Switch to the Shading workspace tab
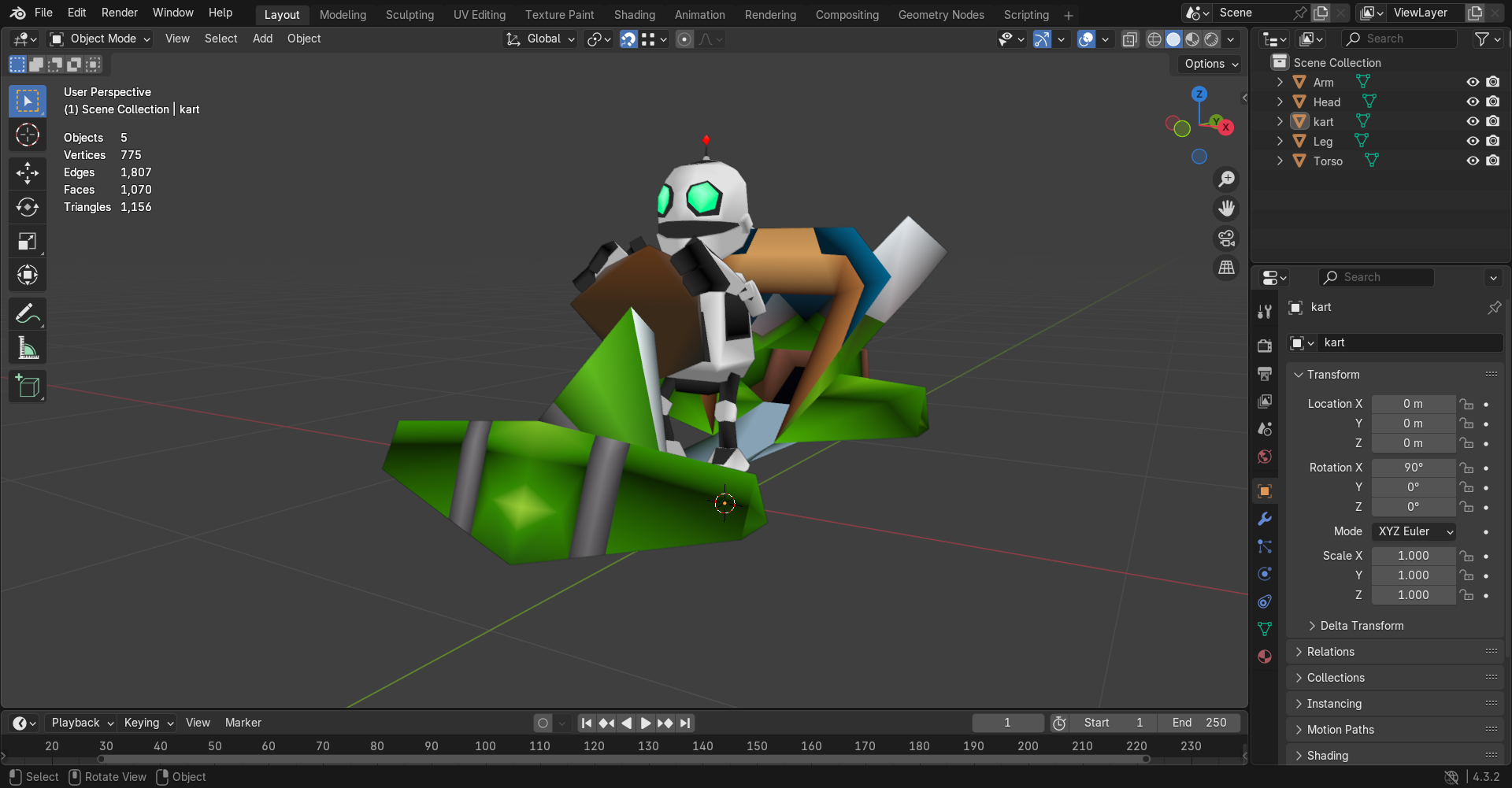Image resolution: width=1512 pixels, height=788 pixels. point(635,15)
